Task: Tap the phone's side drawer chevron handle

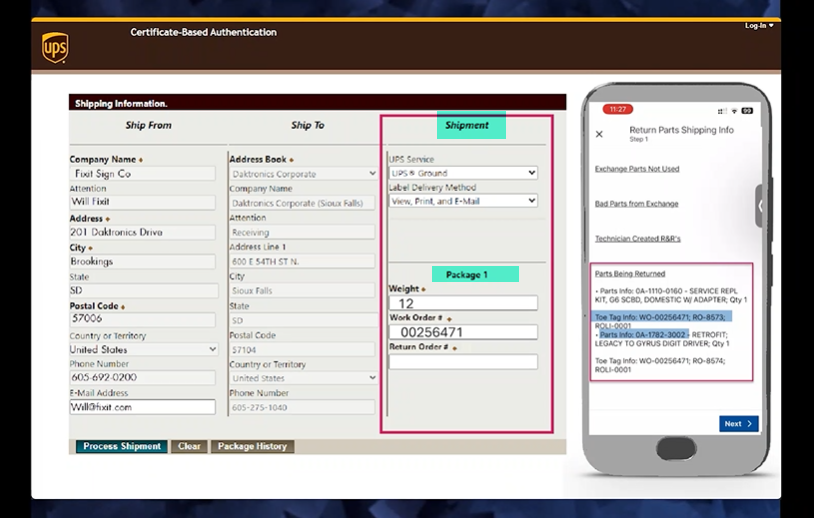Action: [x=759, y=206]
